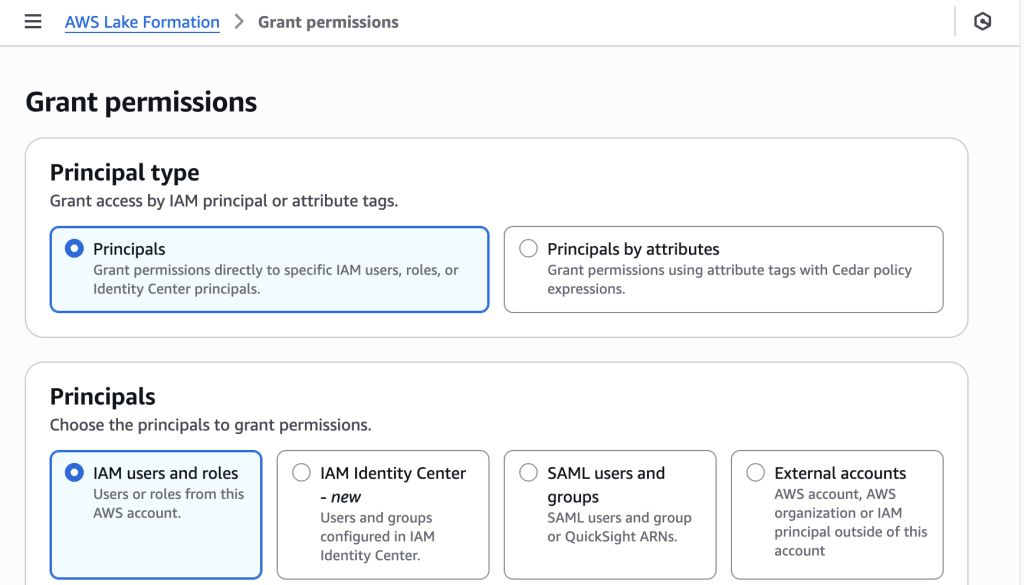1024x585 pixels.
Task: Go to AWS Lake Formation breadcrumb link
Action: (x=142, y=22)
